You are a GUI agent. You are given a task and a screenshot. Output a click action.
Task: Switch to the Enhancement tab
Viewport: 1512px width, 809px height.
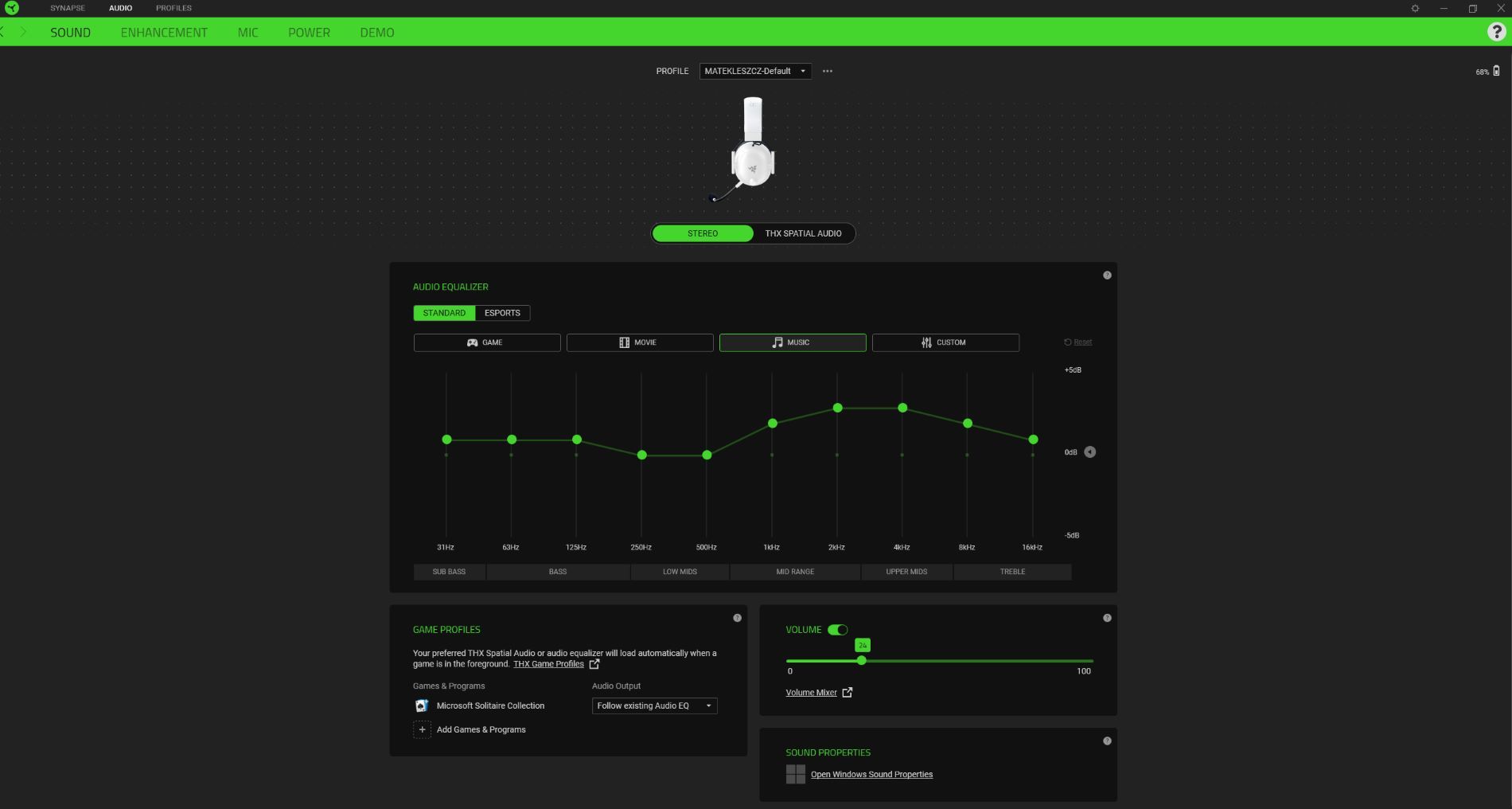pyautogui.click(x=164, y=33)
